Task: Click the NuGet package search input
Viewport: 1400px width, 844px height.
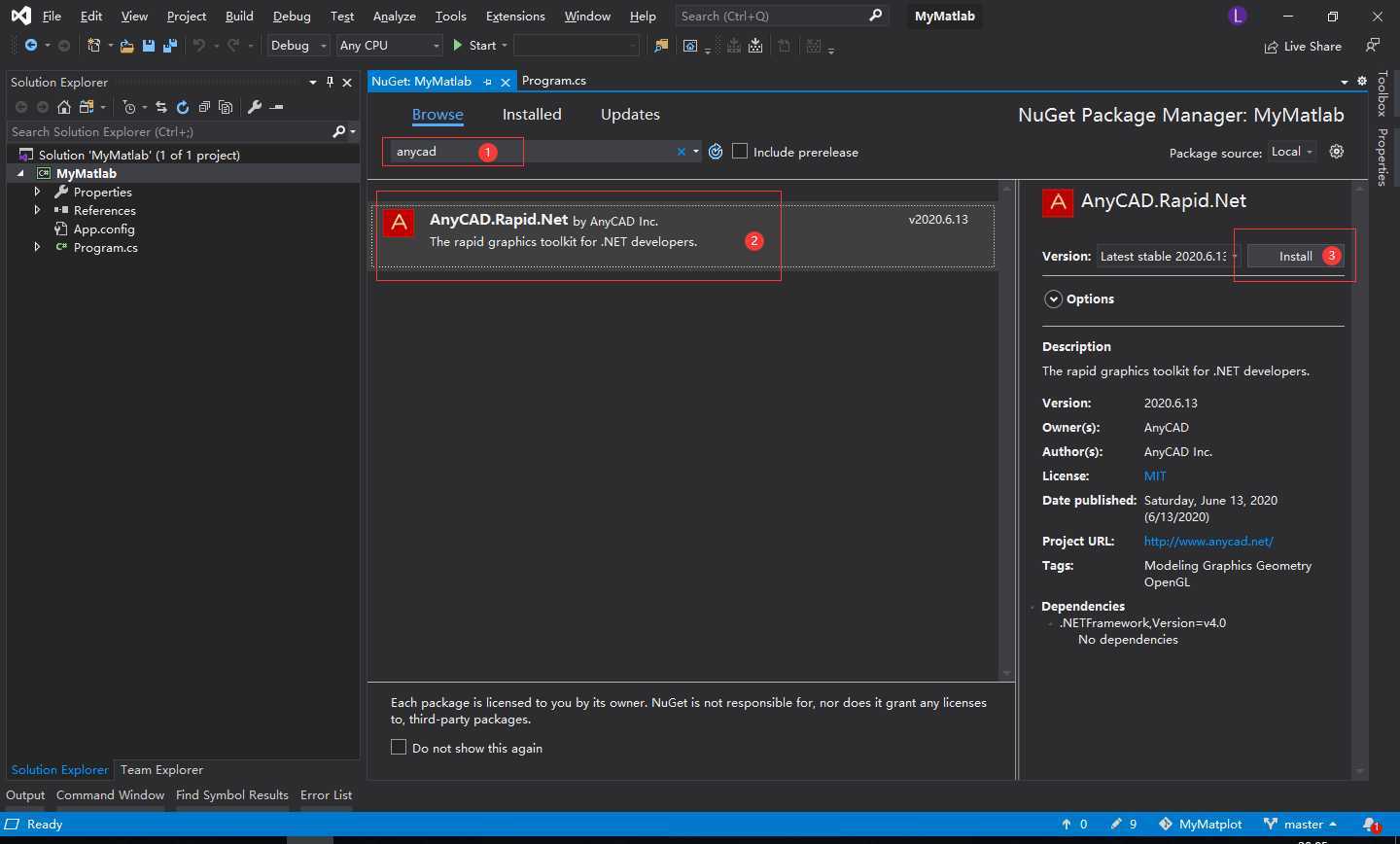Action: pyautogui.click(x=533, y=152)
